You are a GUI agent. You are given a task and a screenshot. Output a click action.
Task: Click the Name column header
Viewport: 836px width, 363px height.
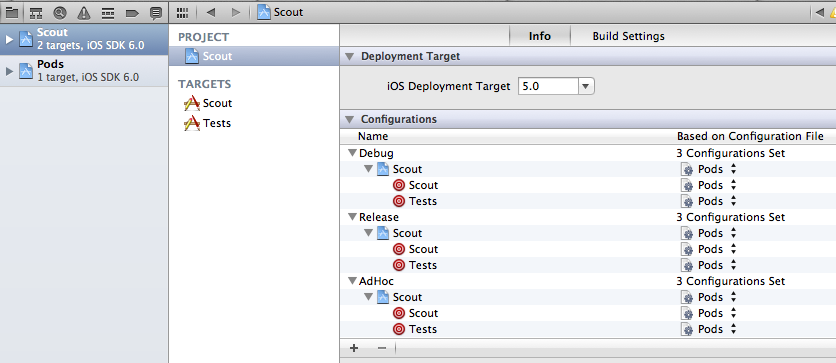point(373,136)
